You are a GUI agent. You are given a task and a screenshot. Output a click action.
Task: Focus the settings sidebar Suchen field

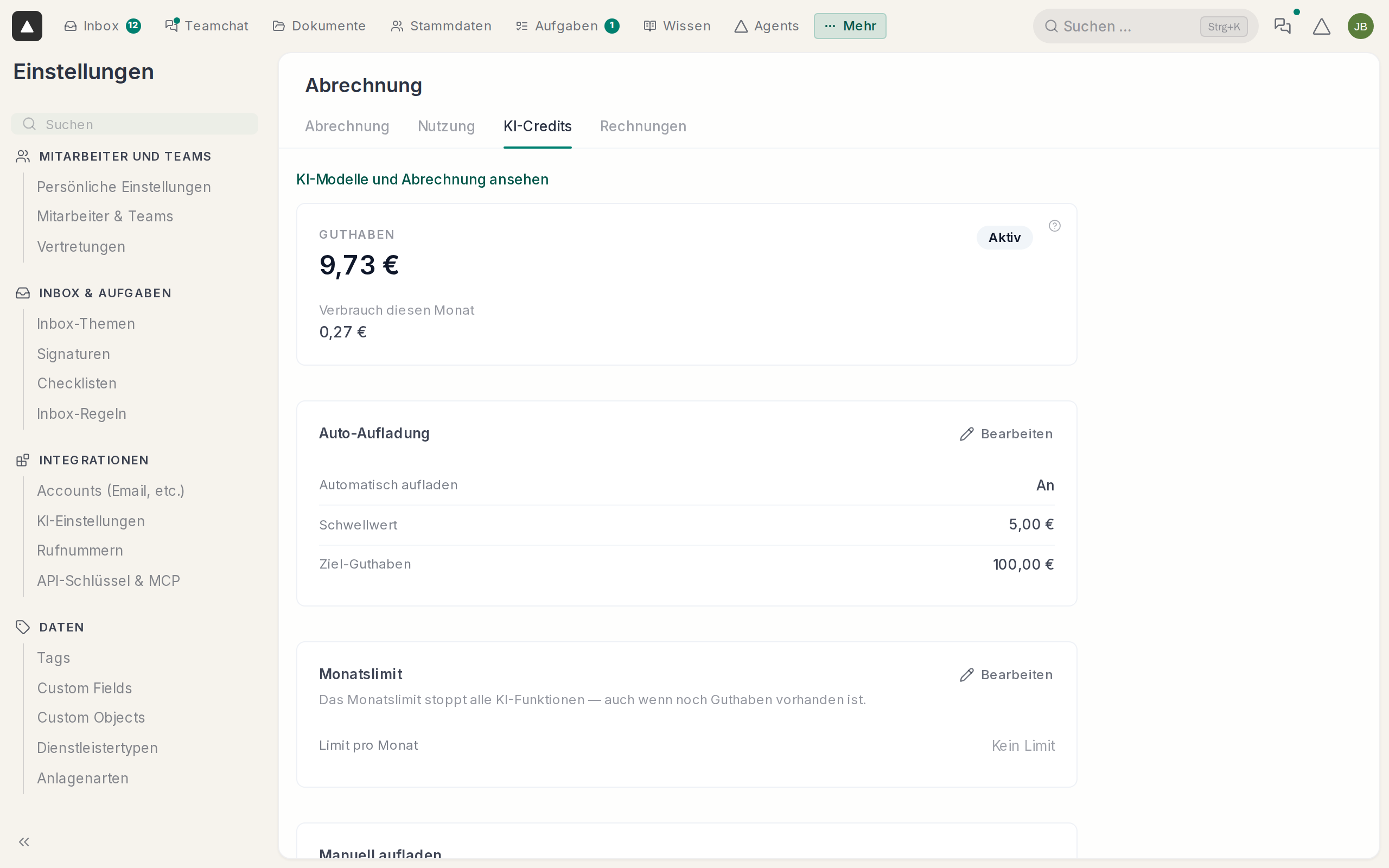tap(135, 124)
